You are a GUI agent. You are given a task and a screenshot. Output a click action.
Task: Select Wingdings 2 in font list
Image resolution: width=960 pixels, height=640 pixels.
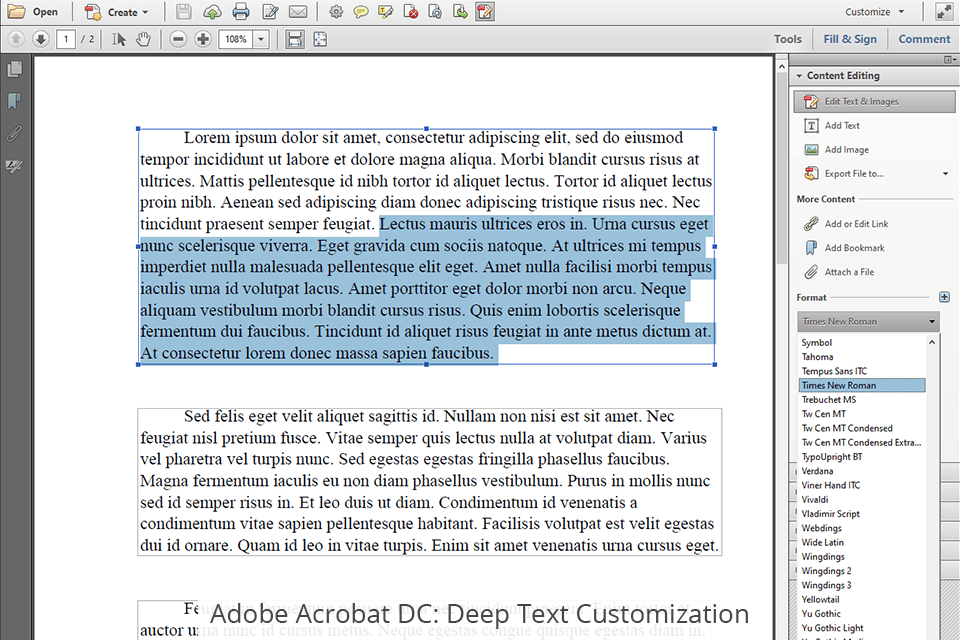pyautogui.click(x=827, y=571)
